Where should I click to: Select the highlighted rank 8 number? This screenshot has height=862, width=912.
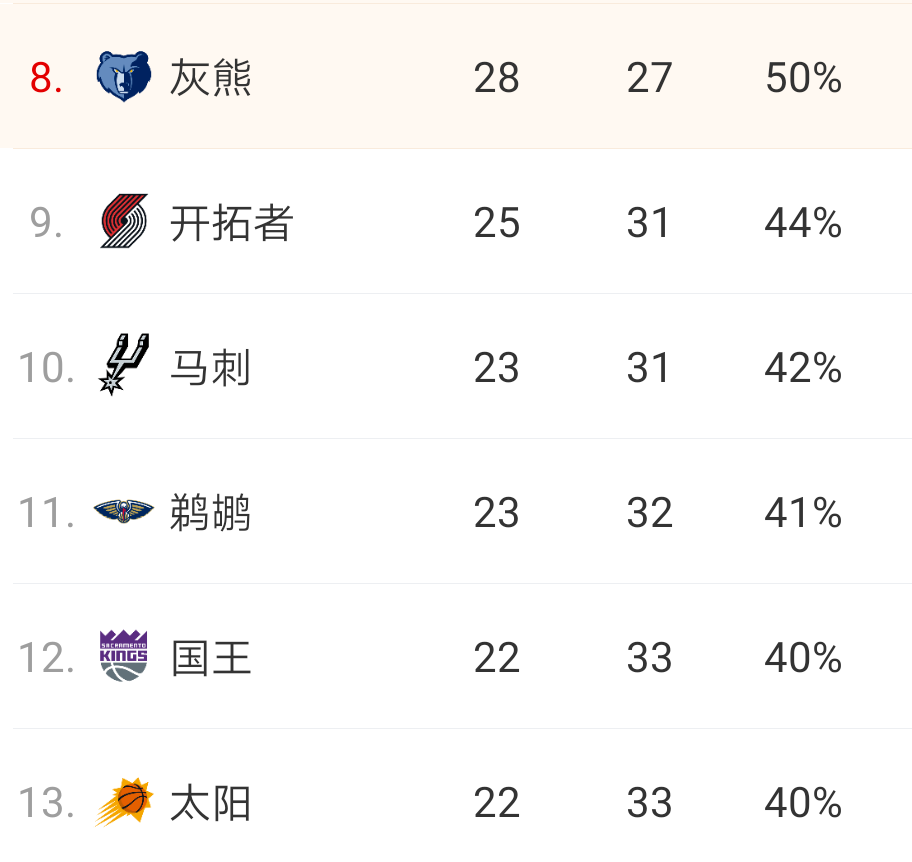(x=46, y=77)
